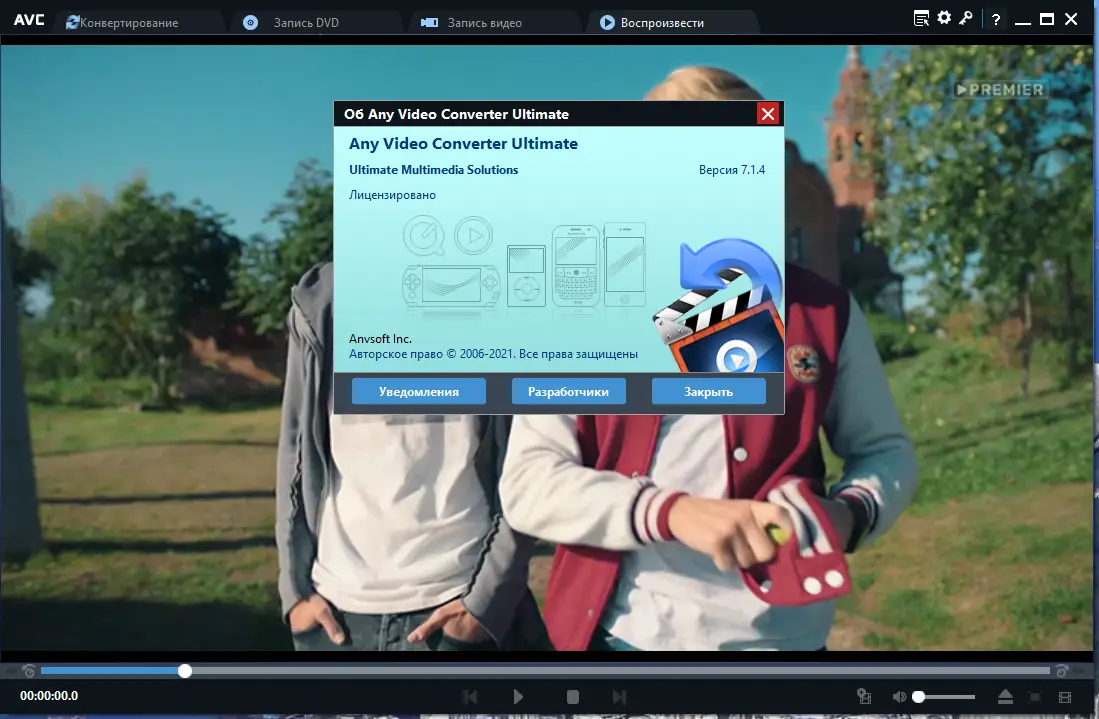1099x719 pixels.
Task: Click the changelog document icon in title bar
Action: [921, 17]
